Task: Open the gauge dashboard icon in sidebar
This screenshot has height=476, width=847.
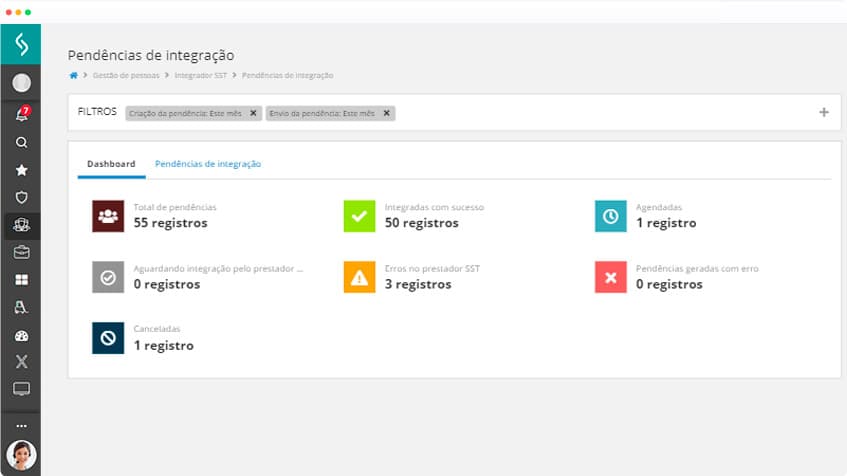Action: point(21,336)
